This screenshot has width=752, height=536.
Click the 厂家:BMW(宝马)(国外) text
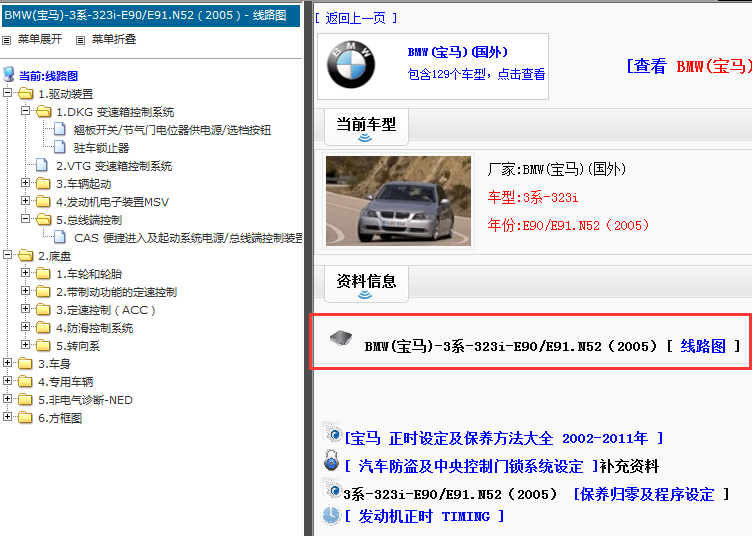click(557, 169)
